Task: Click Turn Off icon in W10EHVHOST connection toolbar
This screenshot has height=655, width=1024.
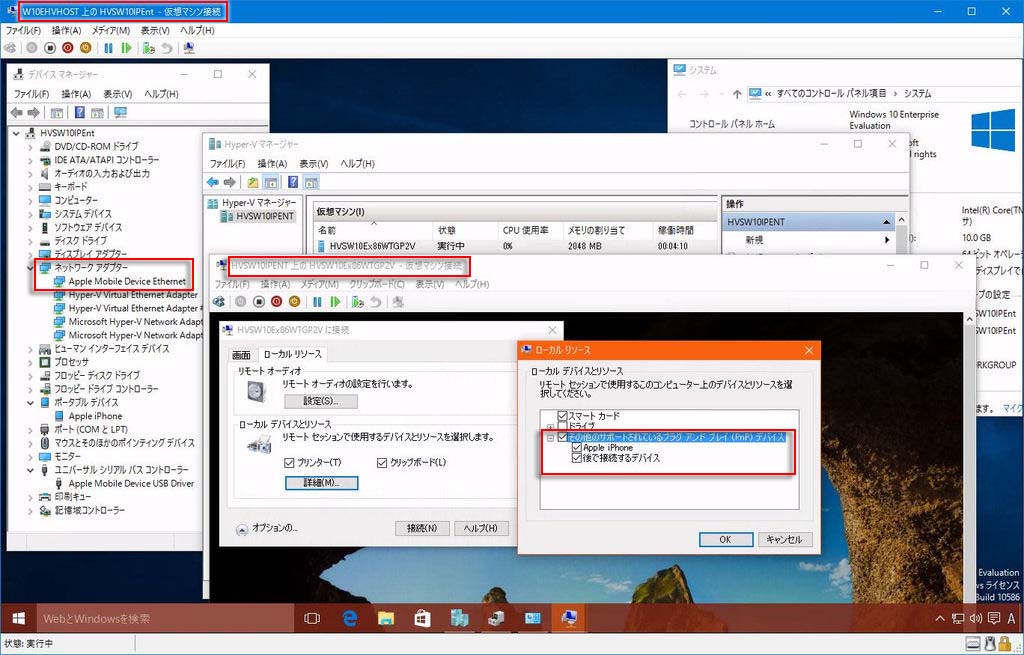Action: (50, 48)
